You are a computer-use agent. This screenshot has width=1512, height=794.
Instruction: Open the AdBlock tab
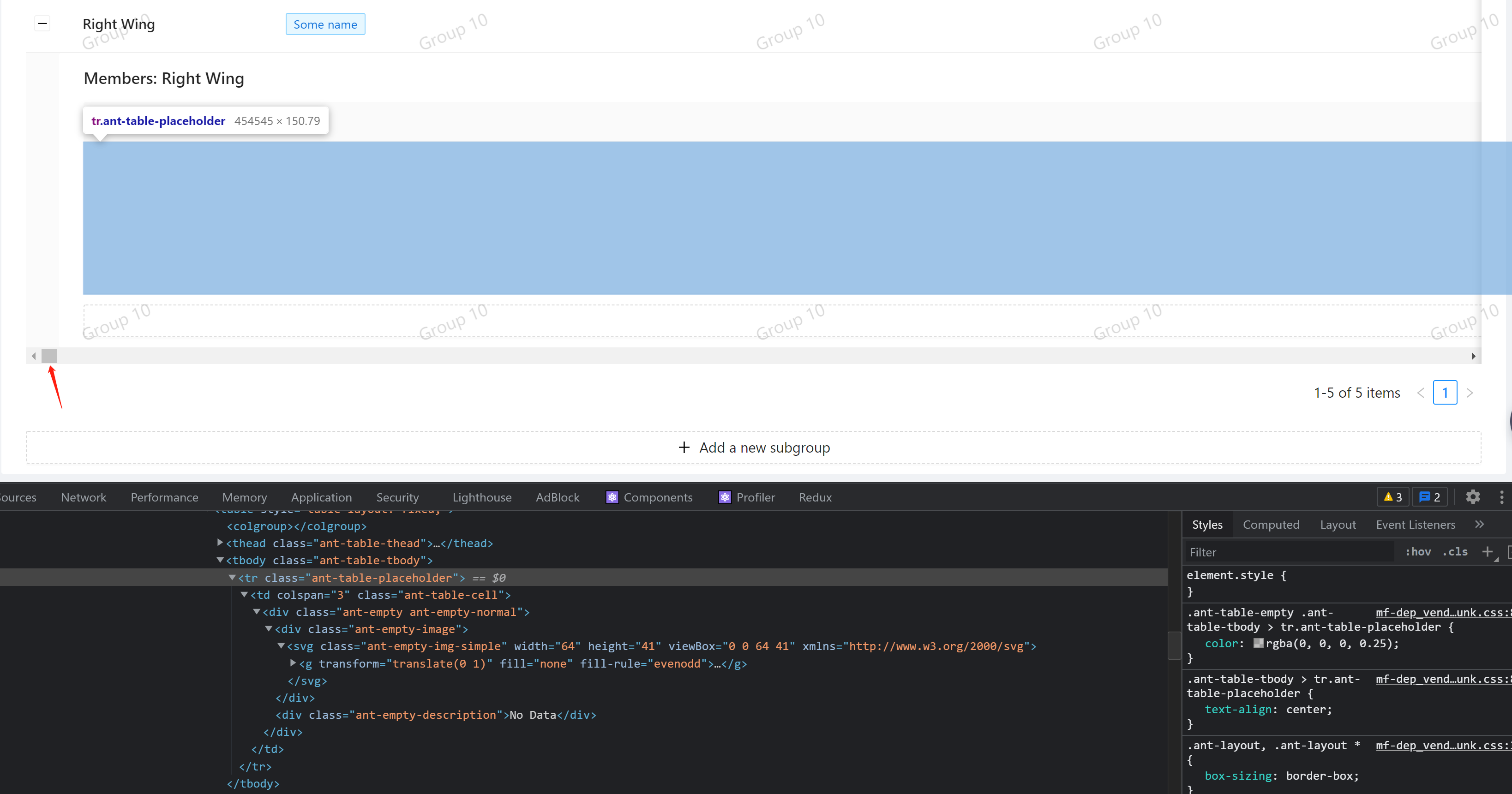click(x=557, y=497)
